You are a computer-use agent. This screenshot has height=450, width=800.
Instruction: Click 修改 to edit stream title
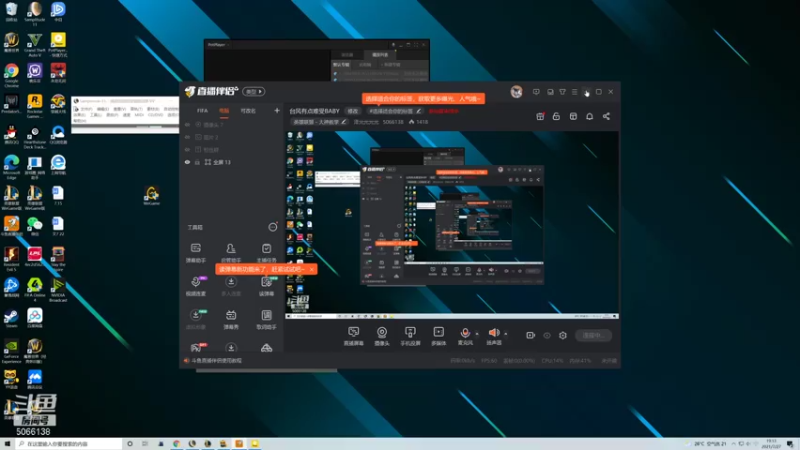pyautogui.click(x=353, y=111)
